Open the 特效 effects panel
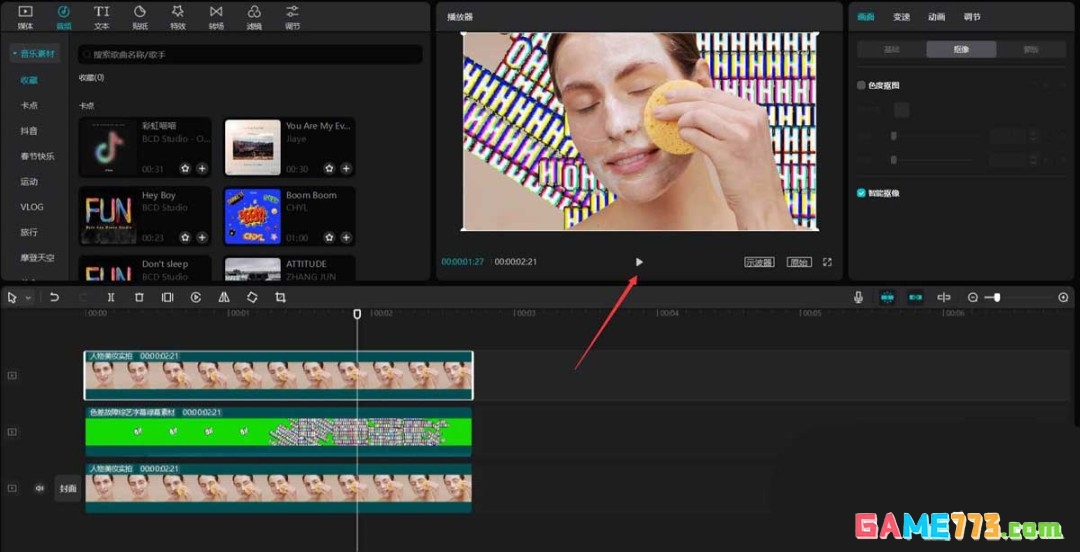This screenshot has width=1080, height=552. coord(178,17)
